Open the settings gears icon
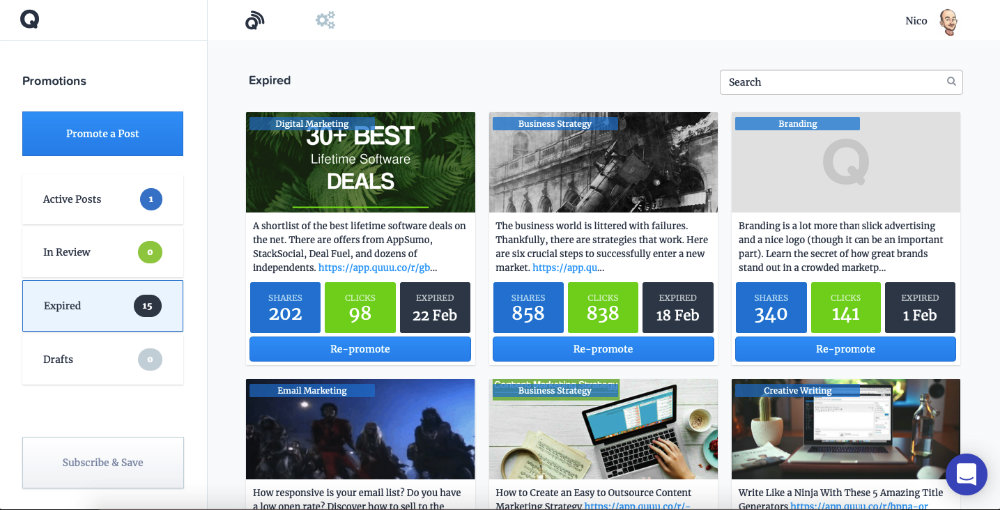The image size is (1000, 510). click(325, 20)
